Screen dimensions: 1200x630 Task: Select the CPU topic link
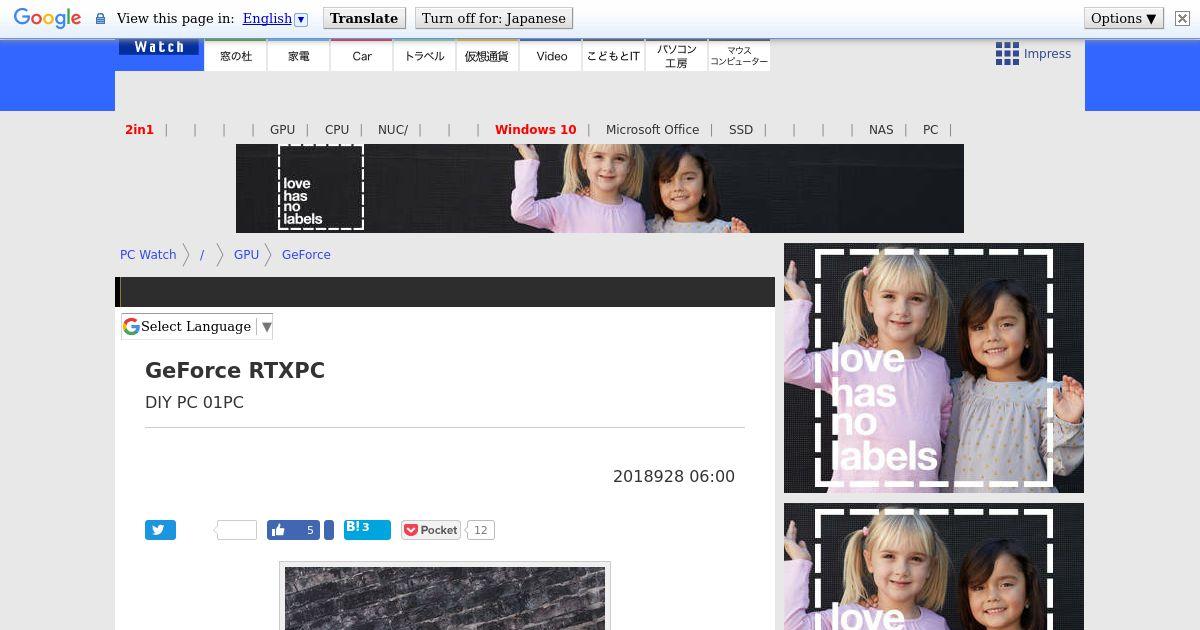click(337, 130)
